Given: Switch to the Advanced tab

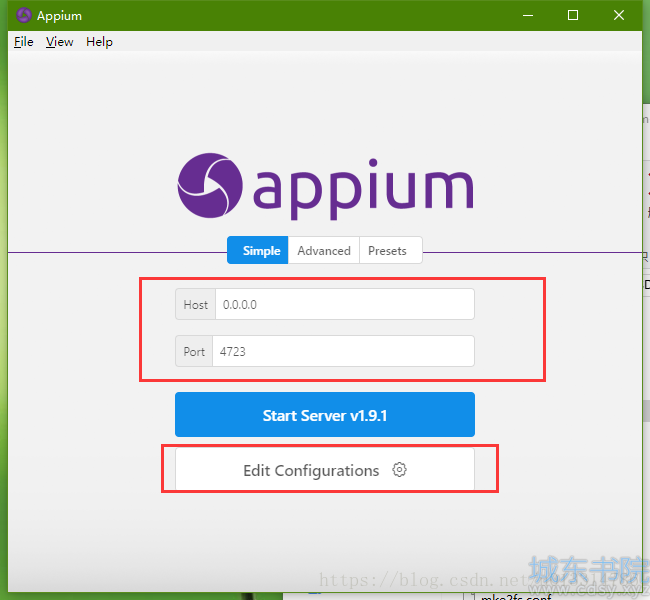Looking at the screenshot, I should coord(324,250).
